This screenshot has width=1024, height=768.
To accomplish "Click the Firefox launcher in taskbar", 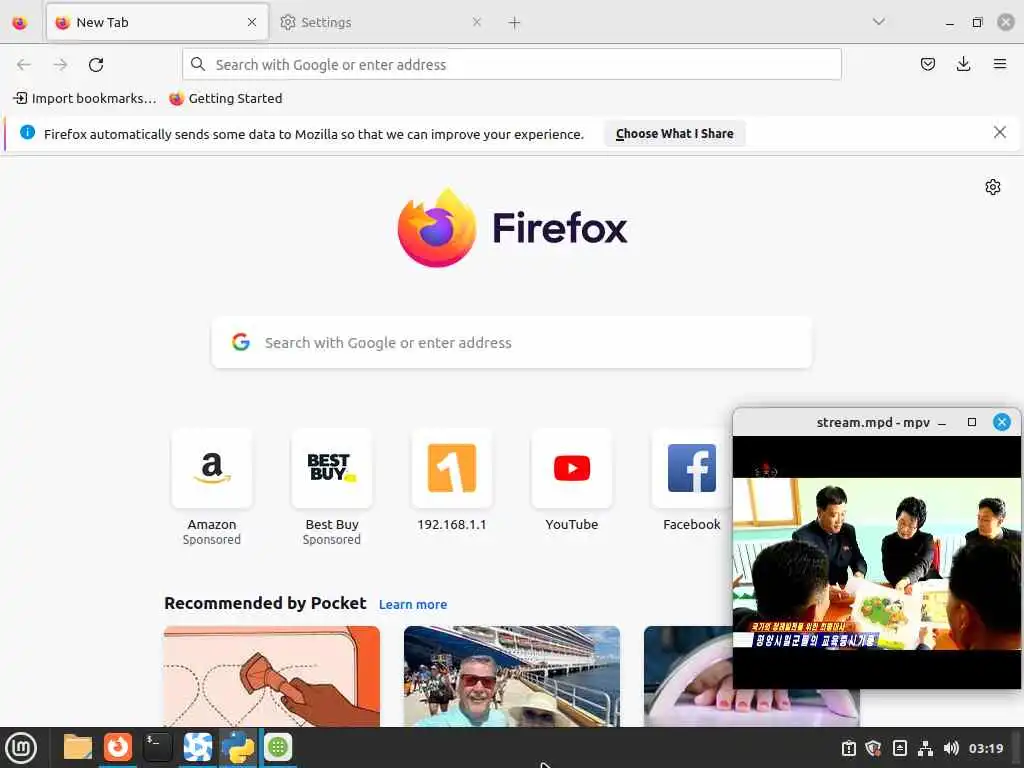I will pyautogui.click(x=118, y=747).
